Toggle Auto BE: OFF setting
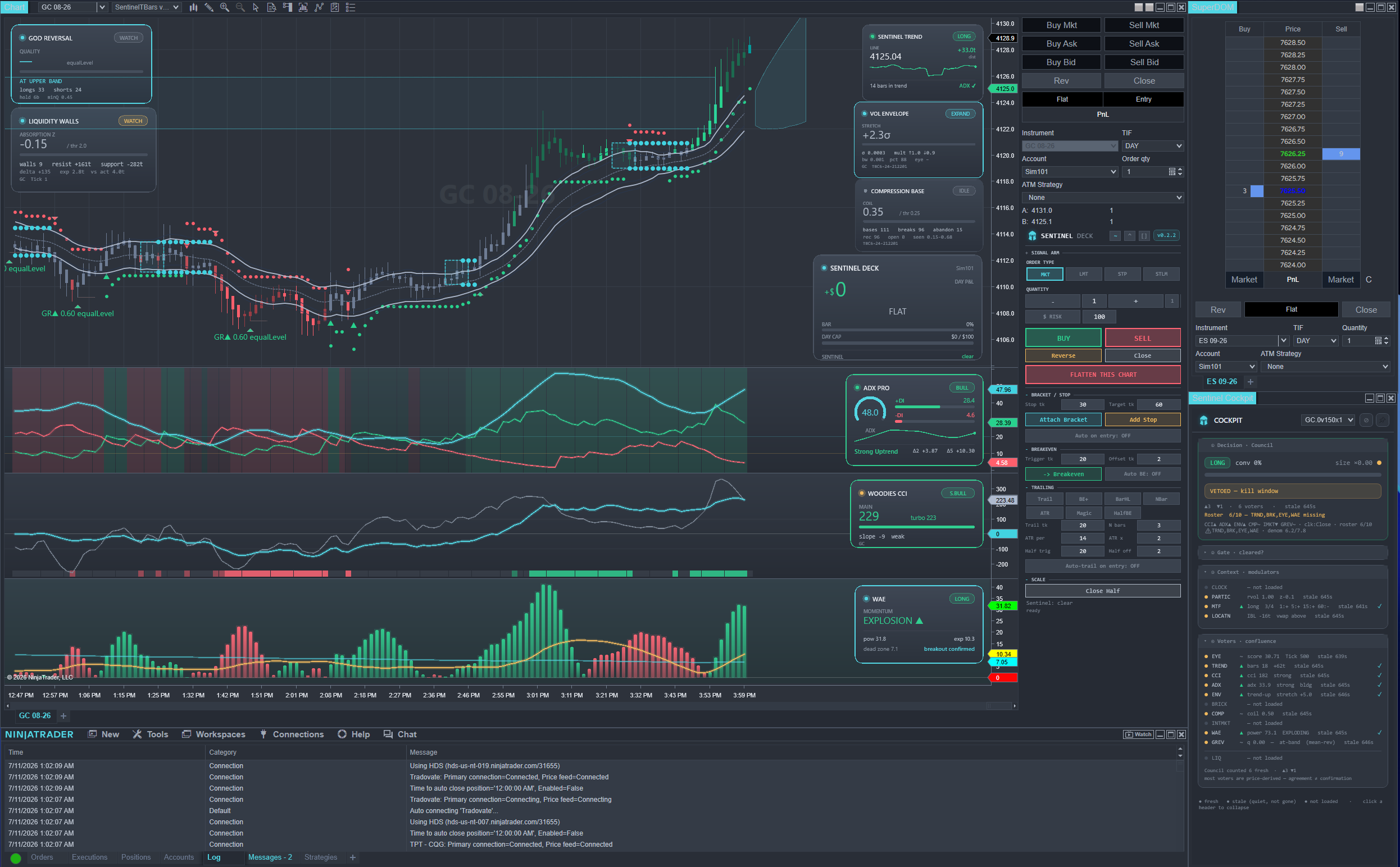Viewport: 1400px width, 867px height. tap(1142, 473)
